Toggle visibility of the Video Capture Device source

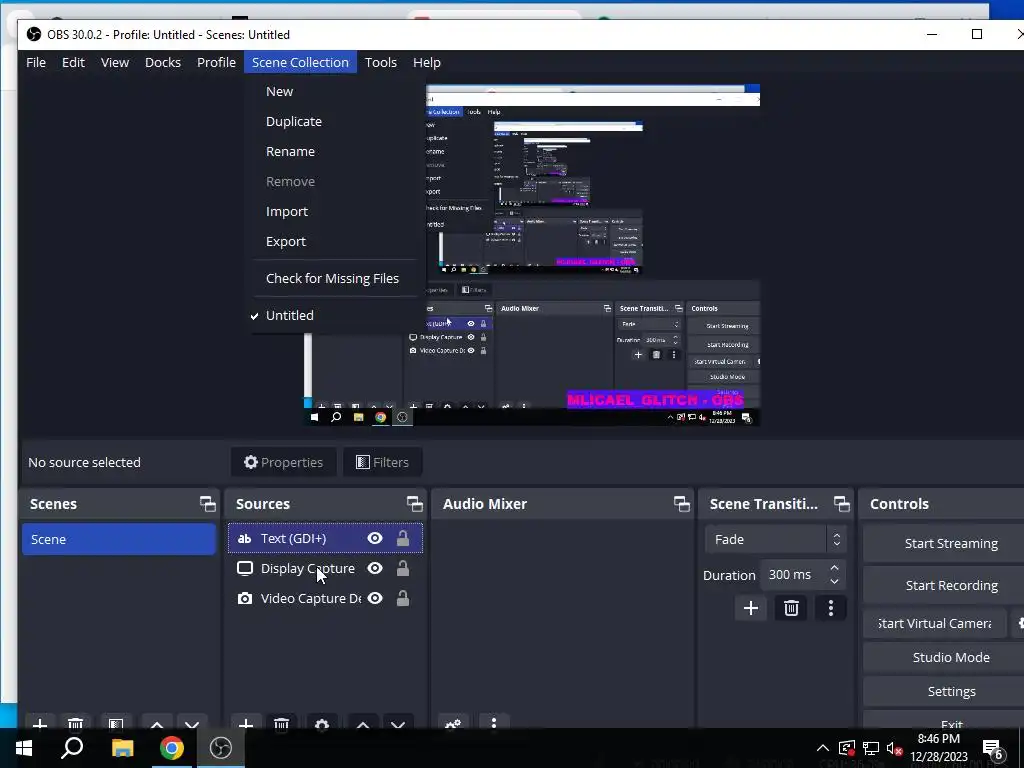[x=375, y=598]
